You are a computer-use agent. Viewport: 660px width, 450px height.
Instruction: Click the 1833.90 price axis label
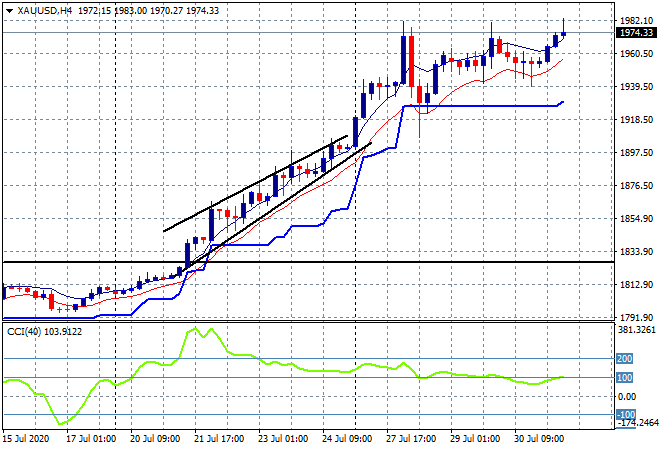636,251
